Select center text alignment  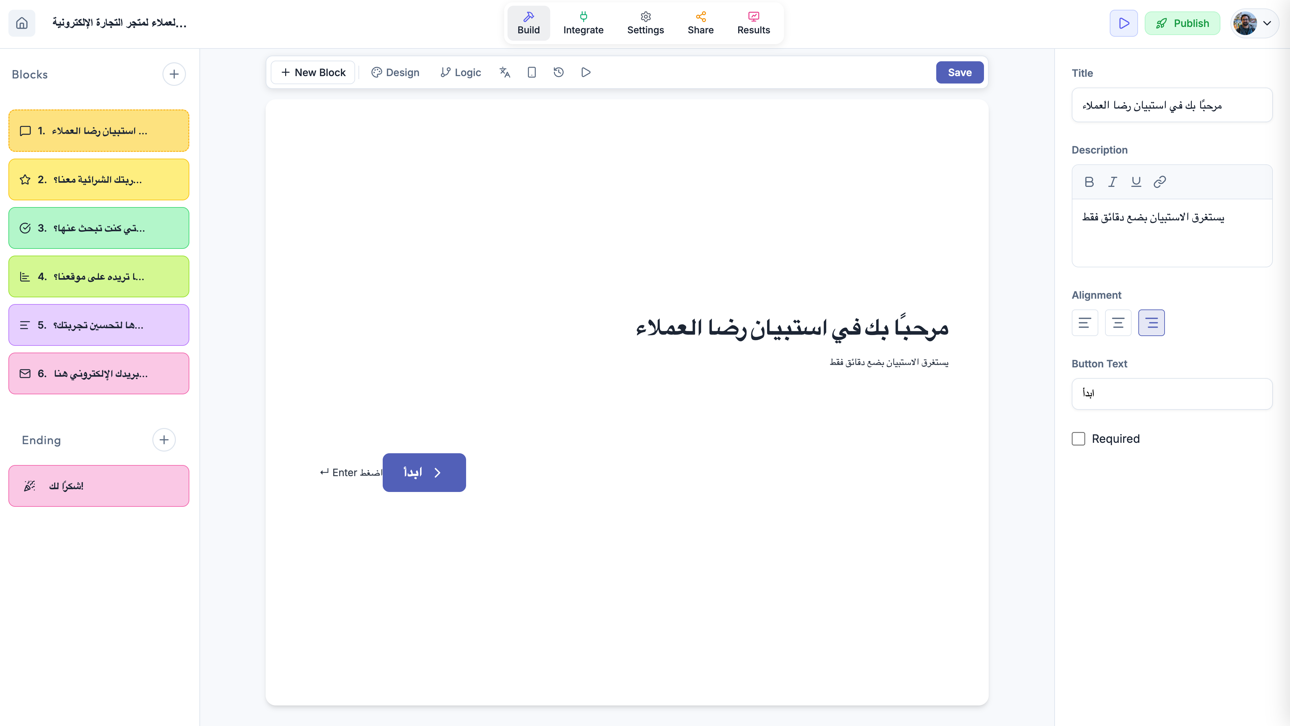(1117, 322)
